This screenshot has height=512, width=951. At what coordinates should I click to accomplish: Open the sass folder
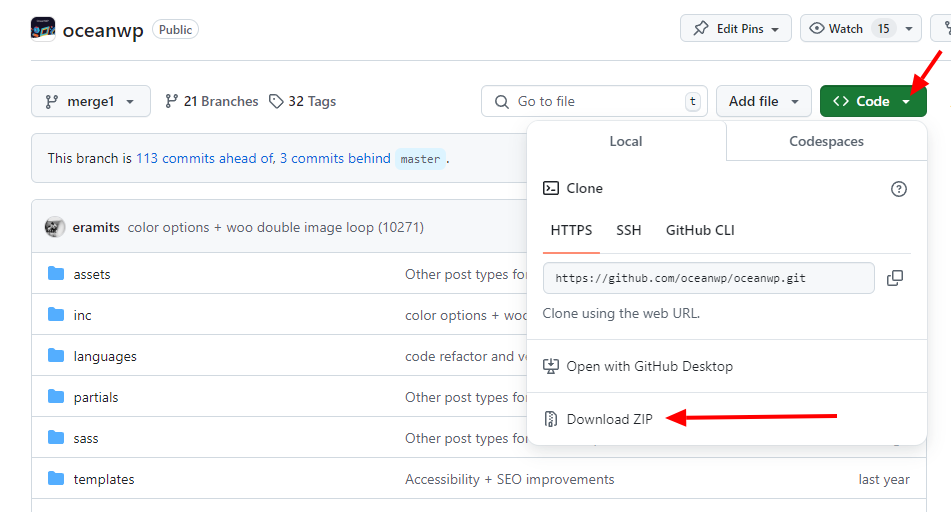coord(86,439)
